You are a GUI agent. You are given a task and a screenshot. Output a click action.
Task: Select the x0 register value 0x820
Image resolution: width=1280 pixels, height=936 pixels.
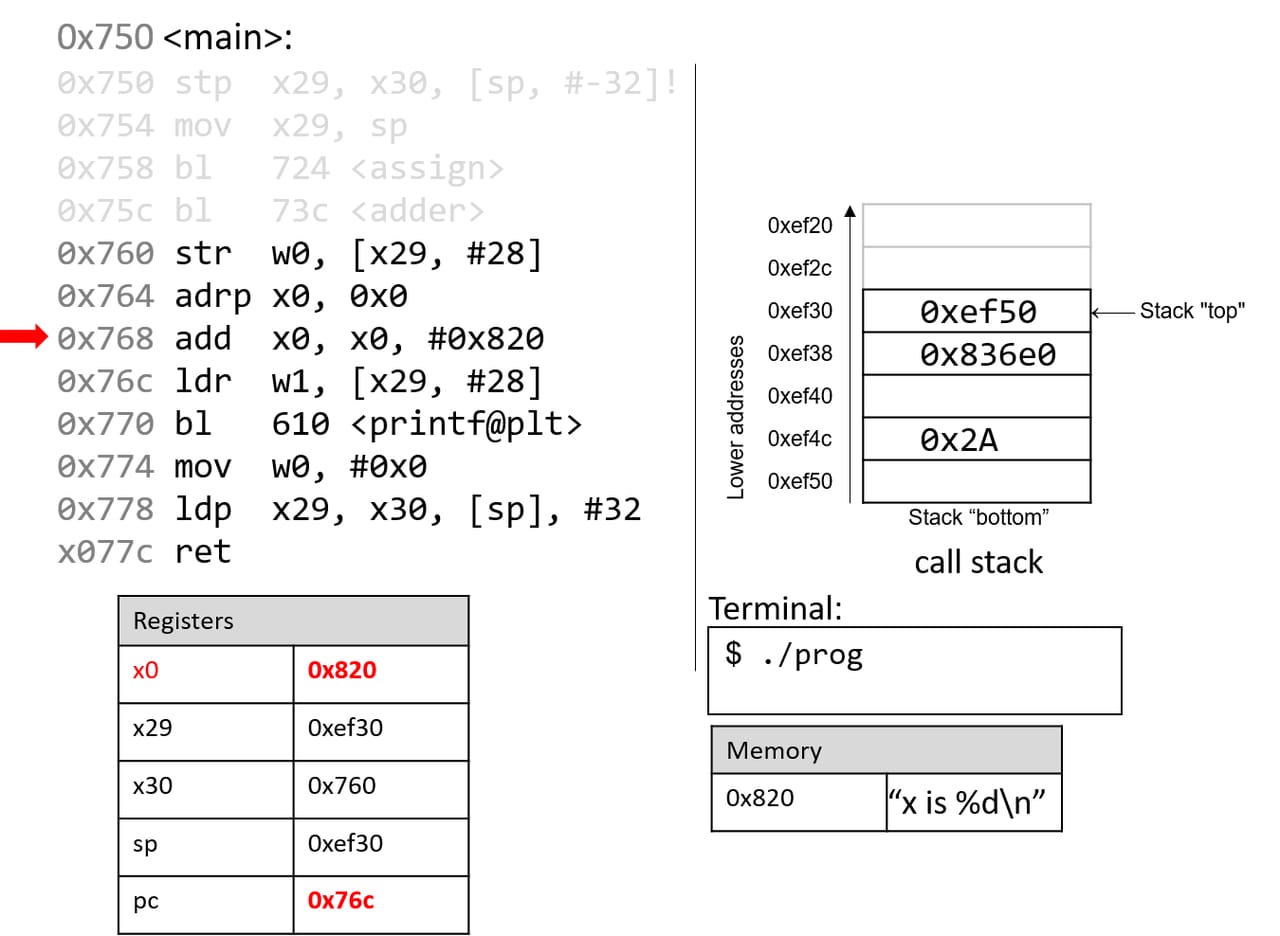point(342,671)
